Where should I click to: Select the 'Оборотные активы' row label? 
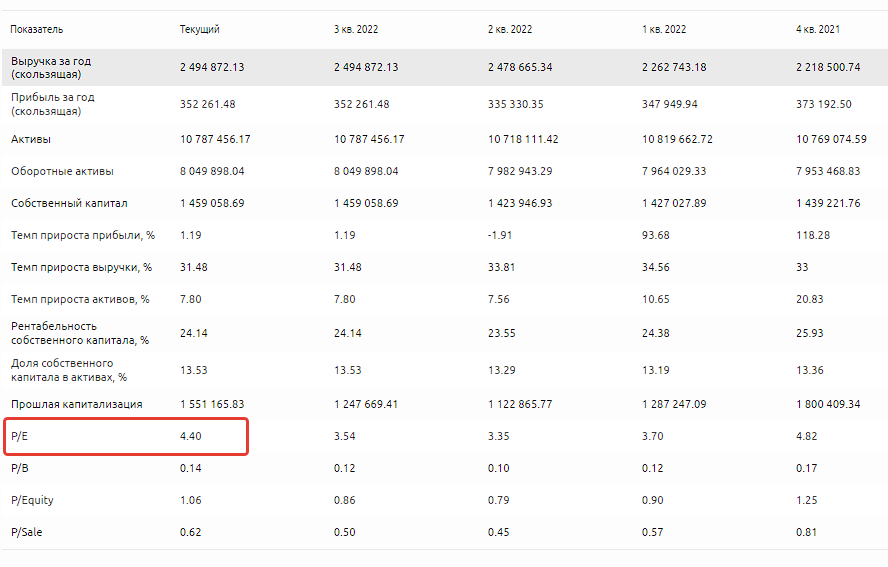click(x=62, y=171)
